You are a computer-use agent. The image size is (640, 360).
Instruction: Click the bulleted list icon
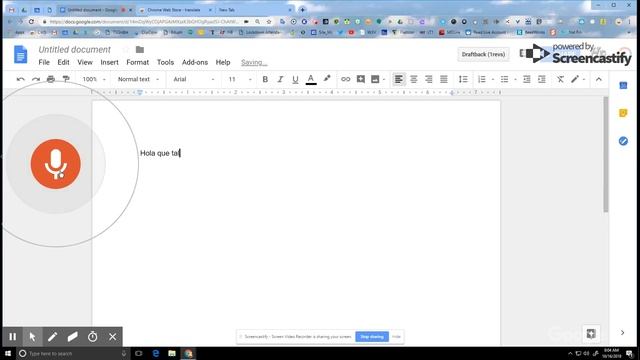tap(504, 79)
